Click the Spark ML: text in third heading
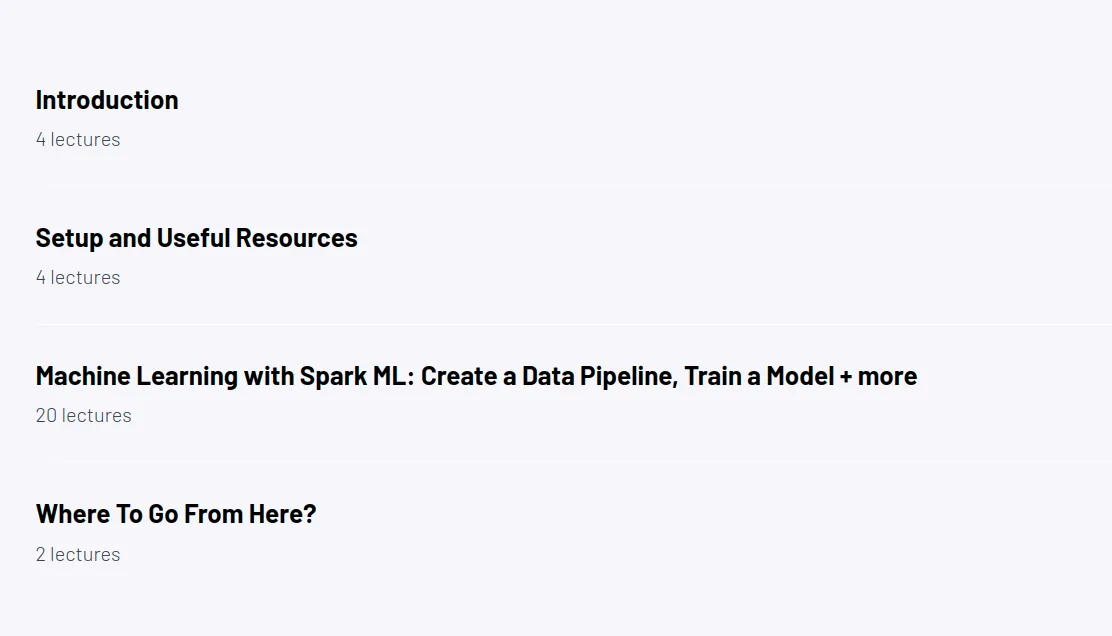The image size is (1112, 636). 357,376
